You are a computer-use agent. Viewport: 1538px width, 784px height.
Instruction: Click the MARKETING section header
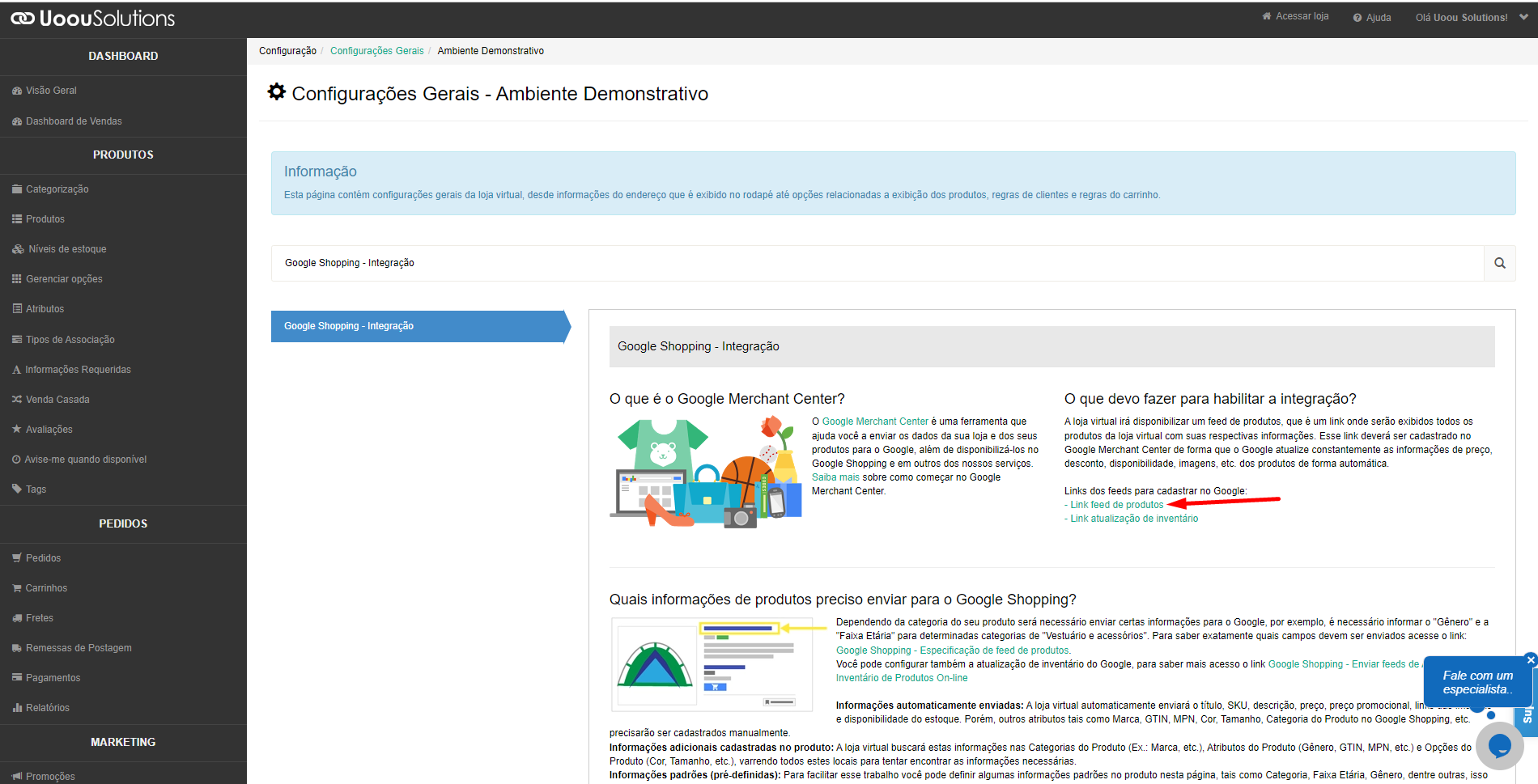[x=123, y=742]
